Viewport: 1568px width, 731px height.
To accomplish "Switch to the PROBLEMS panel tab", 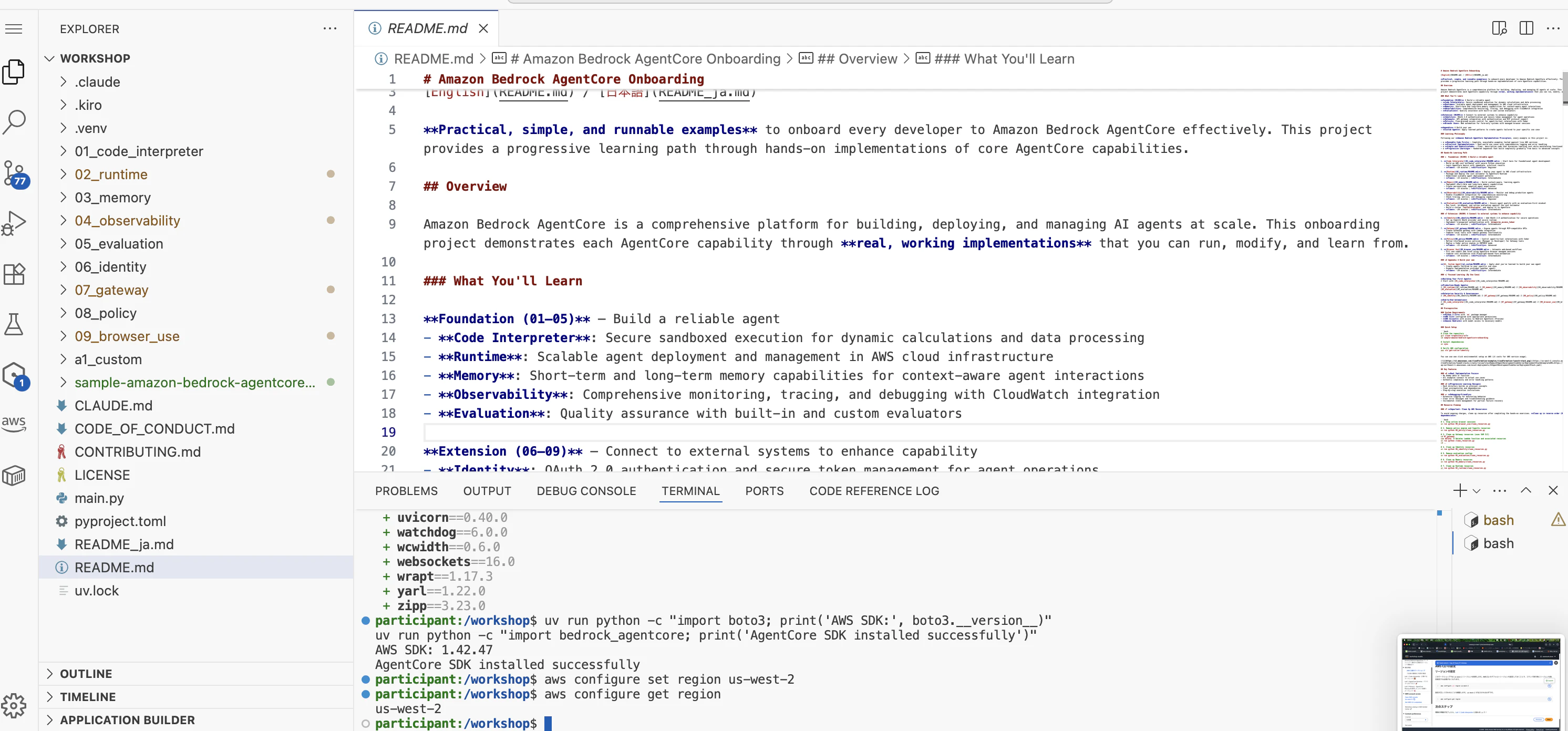I will [x=406, y=491].
